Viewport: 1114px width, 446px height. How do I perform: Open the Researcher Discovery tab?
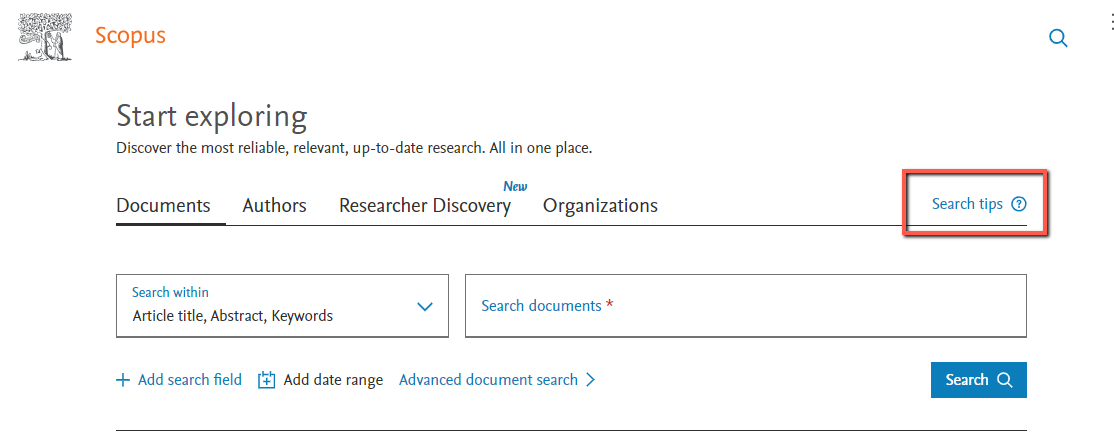425,206
